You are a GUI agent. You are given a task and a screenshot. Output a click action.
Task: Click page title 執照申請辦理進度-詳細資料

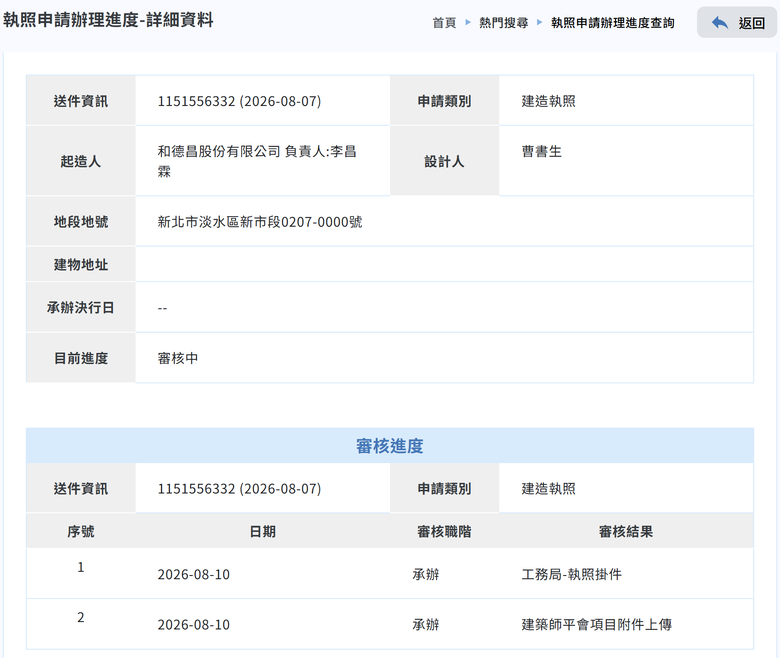tap(108, 20)
